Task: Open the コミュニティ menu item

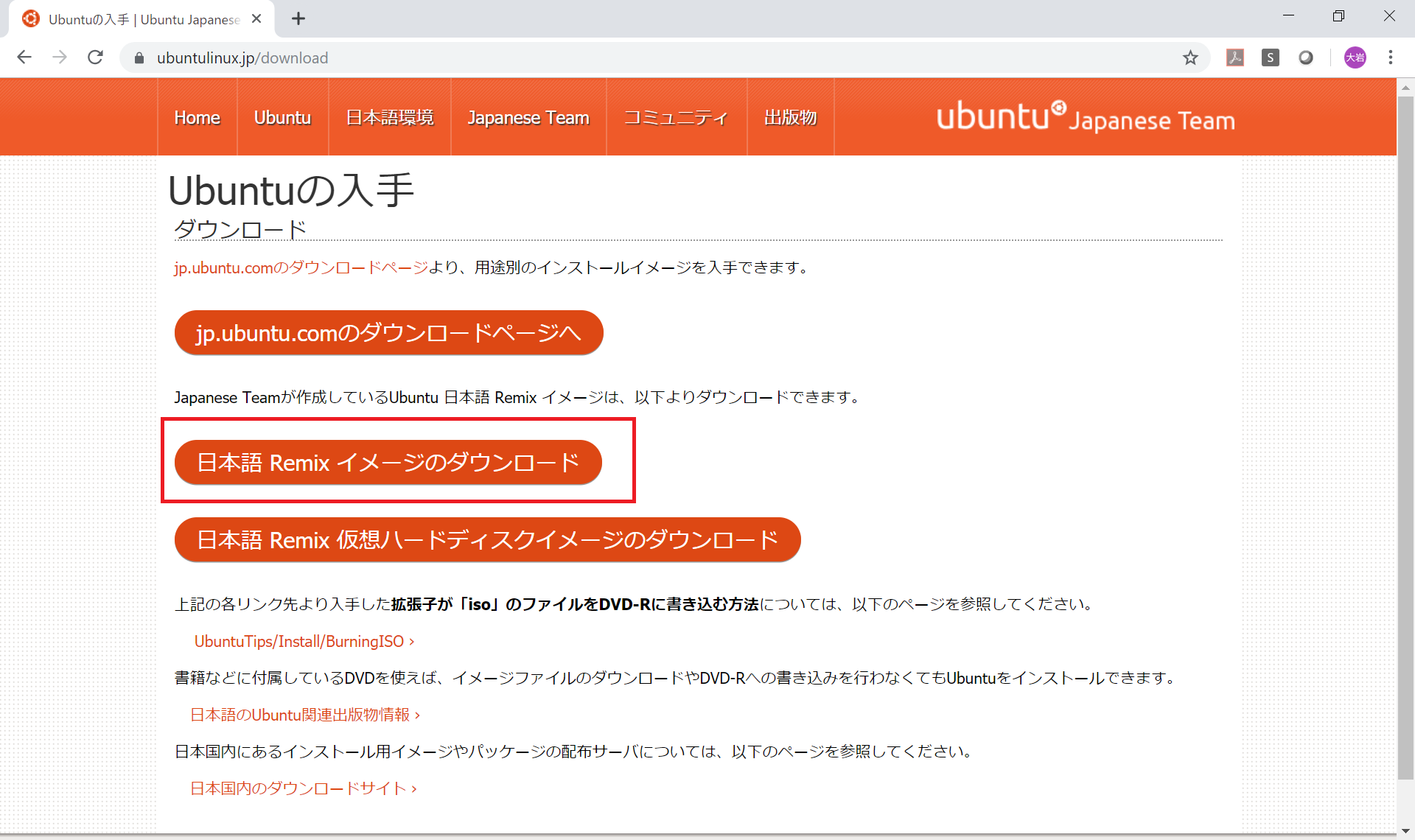Action: point(677,118)
